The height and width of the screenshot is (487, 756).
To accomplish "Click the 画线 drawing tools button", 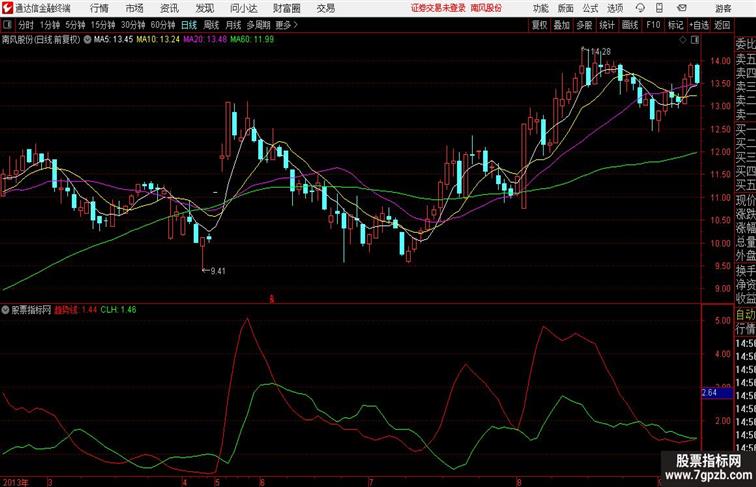I will [630, 25].
